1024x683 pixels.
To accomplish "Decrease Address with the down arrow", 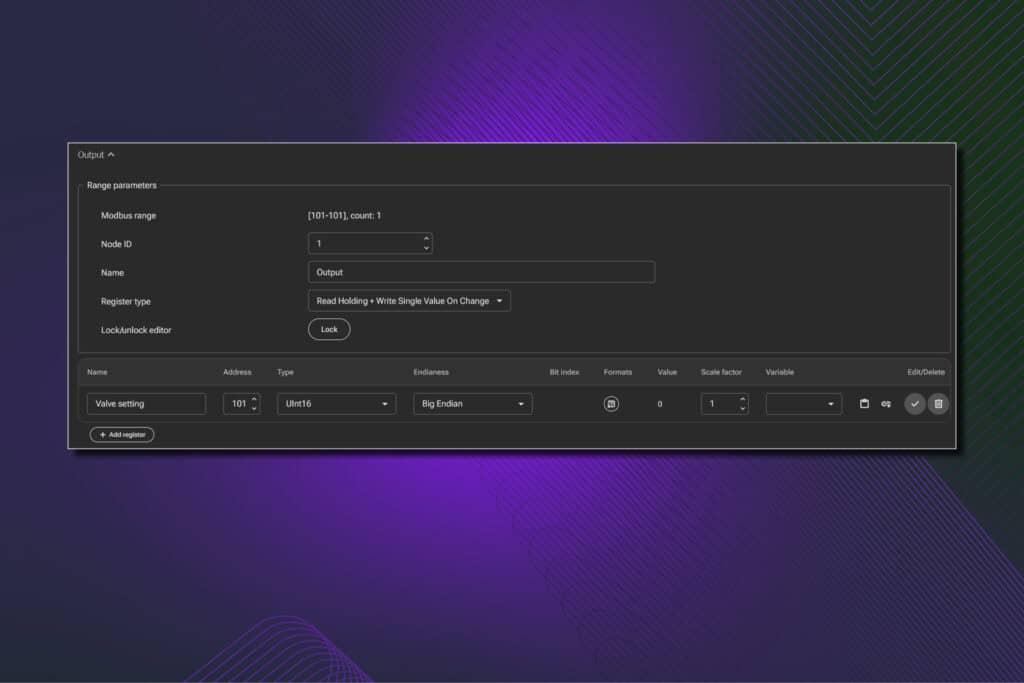I will [254, 408].
